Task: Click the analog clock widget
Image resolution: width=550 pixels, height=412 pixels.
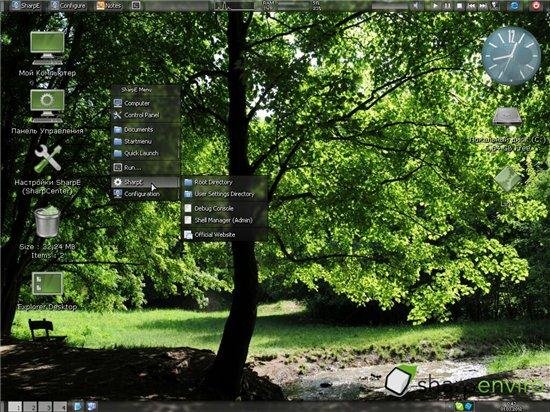Action: pos(511,56)
